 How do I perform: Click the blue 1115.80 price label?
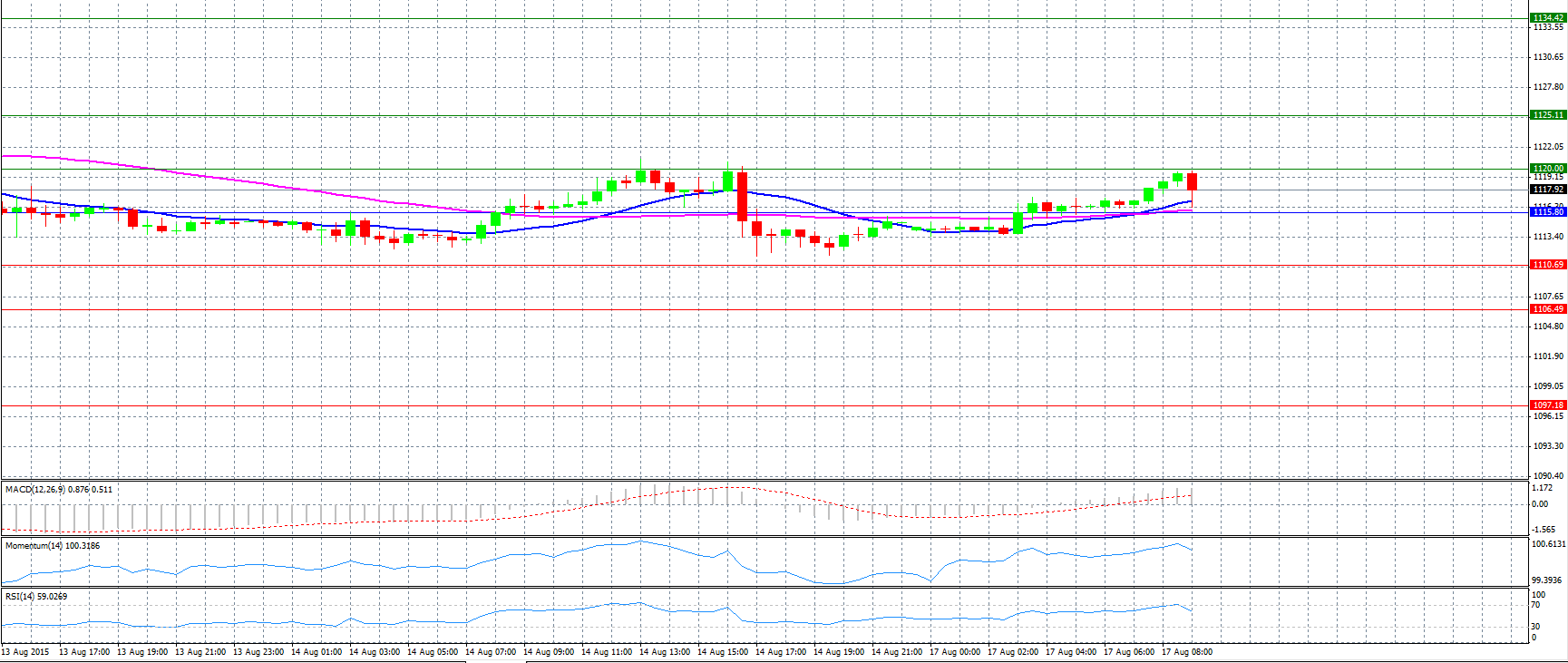pos(1547,211)
